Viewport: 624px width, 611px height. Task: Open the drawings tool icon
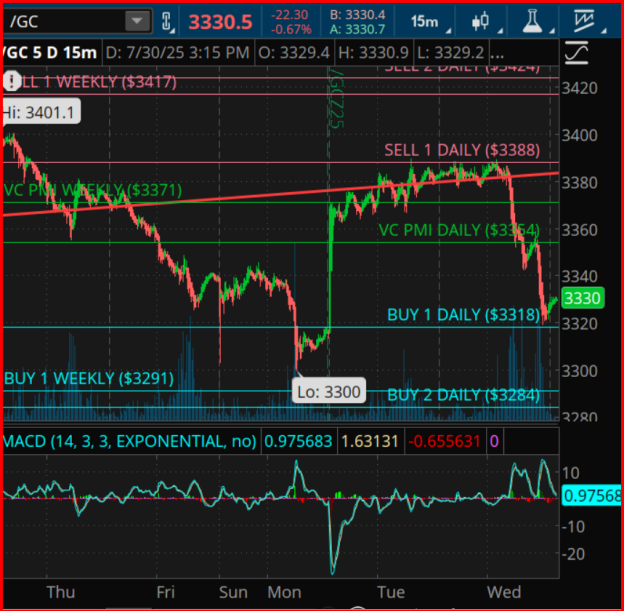pos(585,21)
